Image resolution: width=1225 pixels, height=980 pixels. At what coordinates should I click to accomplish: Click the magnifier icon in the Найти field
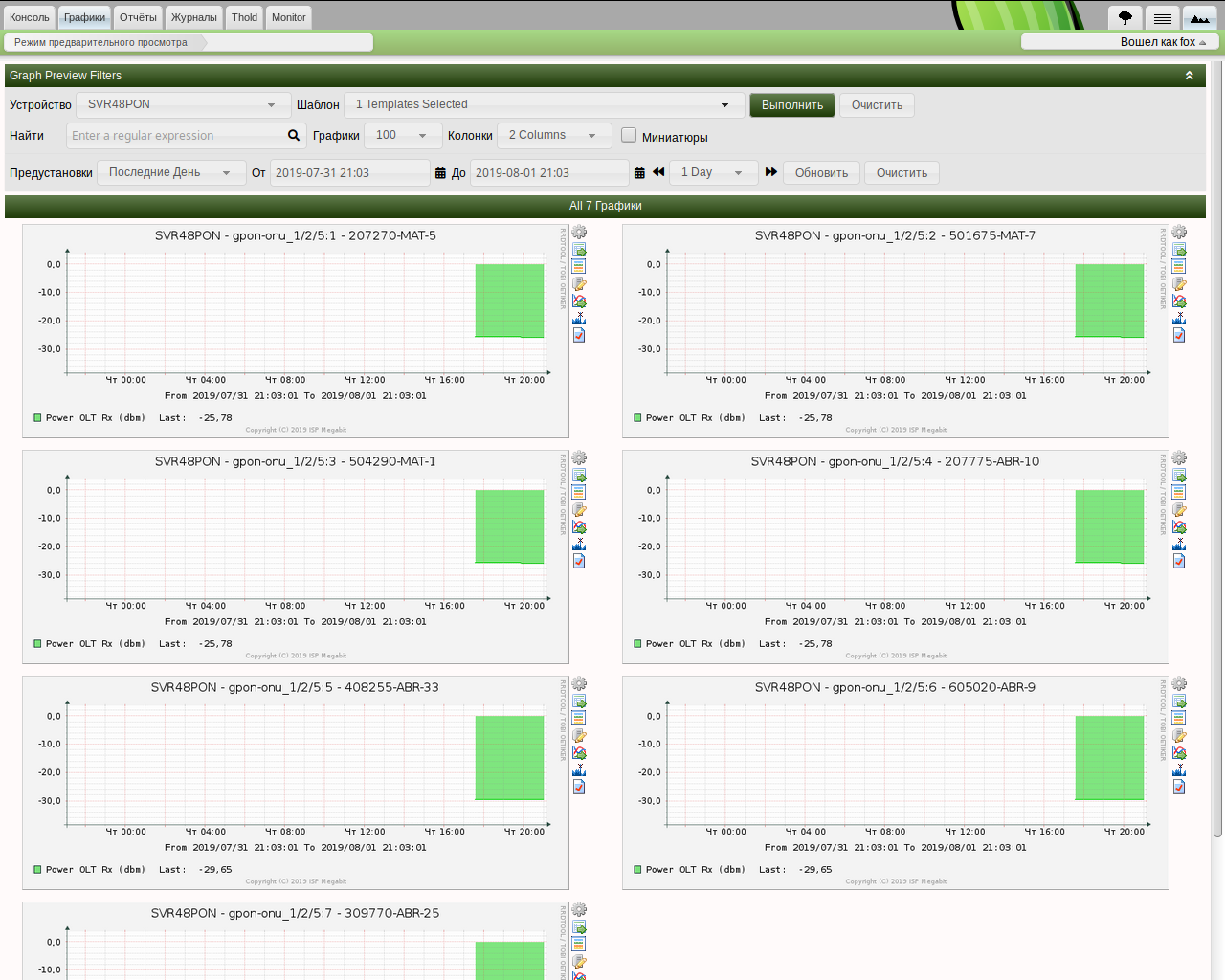tap(294, 135)
